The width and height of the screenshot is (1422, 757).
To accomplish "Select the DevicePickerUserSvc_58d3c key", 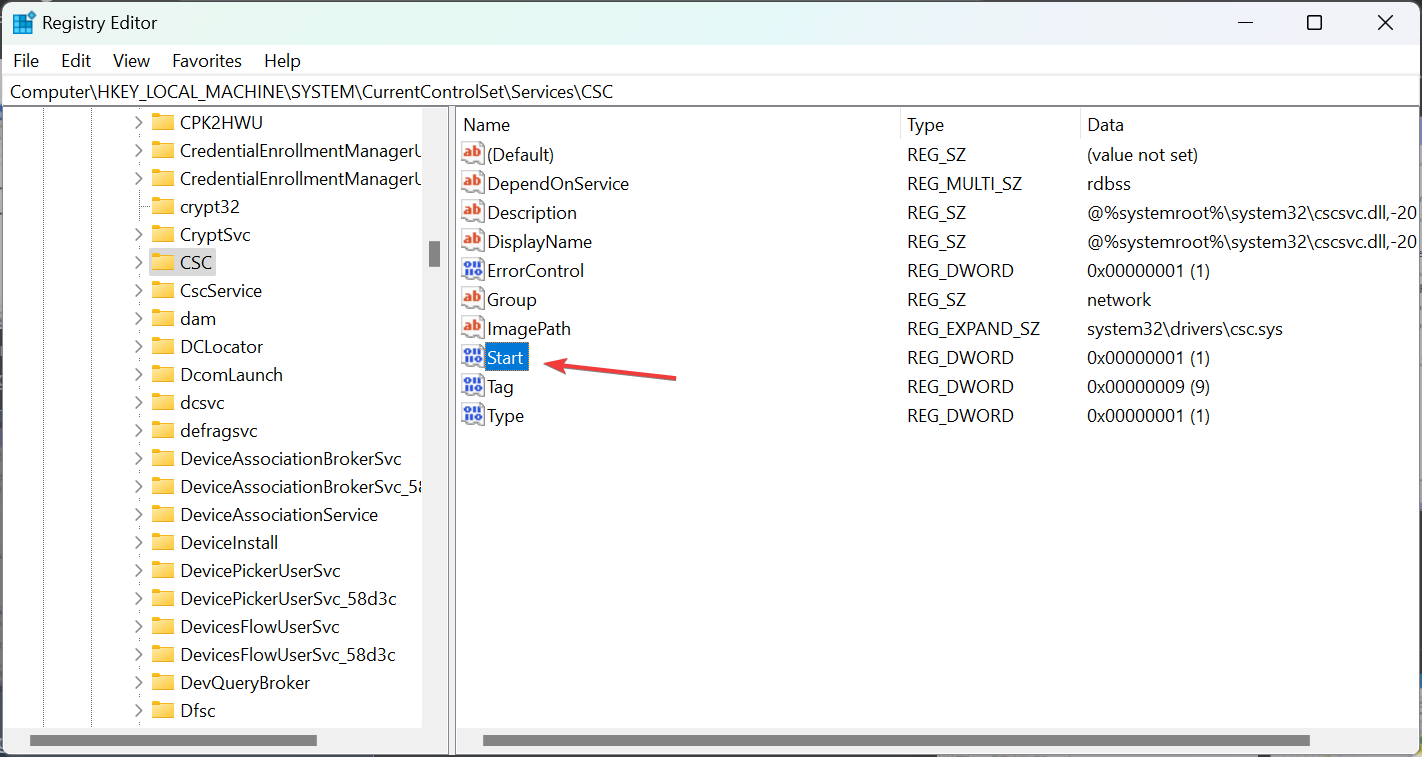I will pyautogui.click(x=288, y=598).
